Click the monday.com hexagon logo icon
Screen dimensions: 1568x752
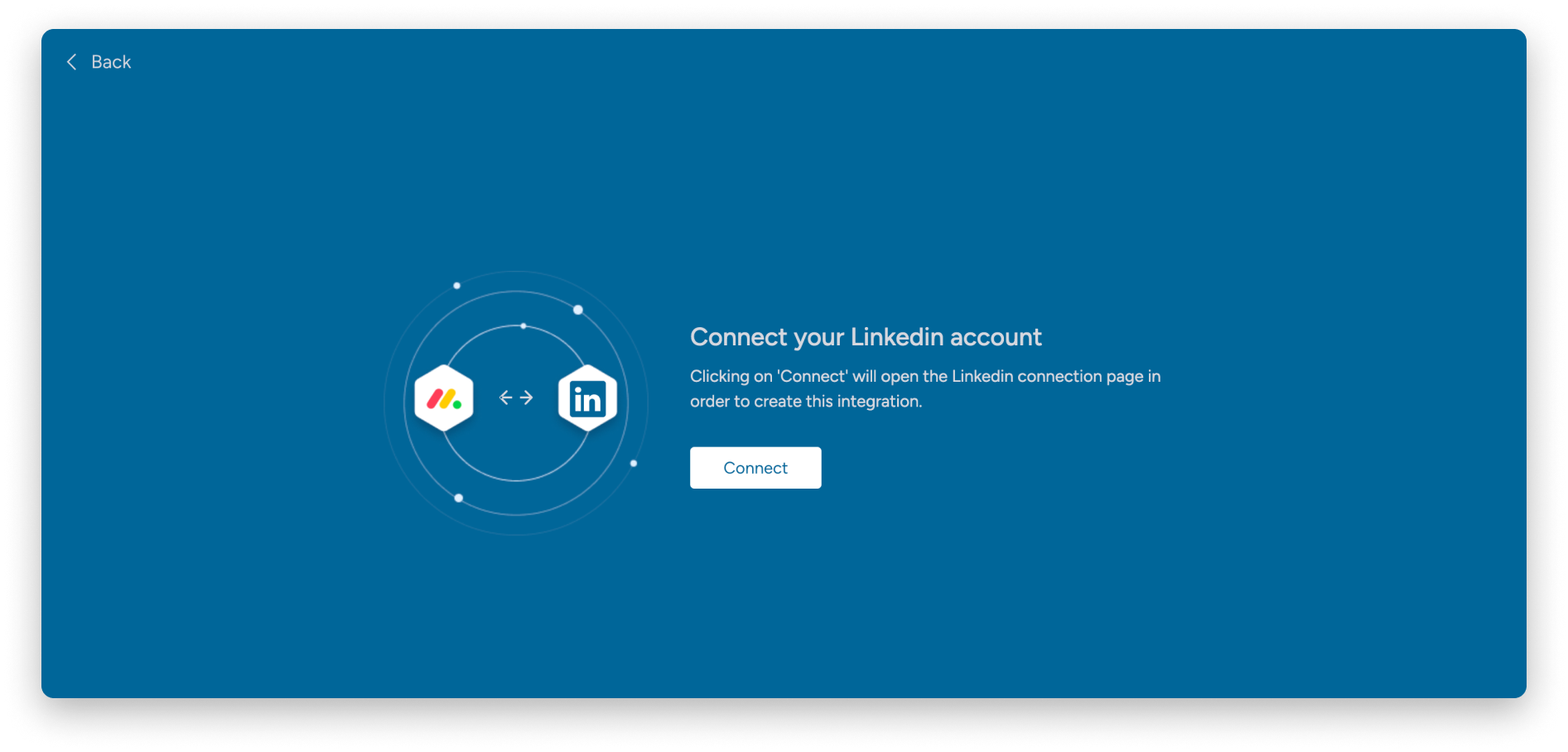tap(444, 398)
